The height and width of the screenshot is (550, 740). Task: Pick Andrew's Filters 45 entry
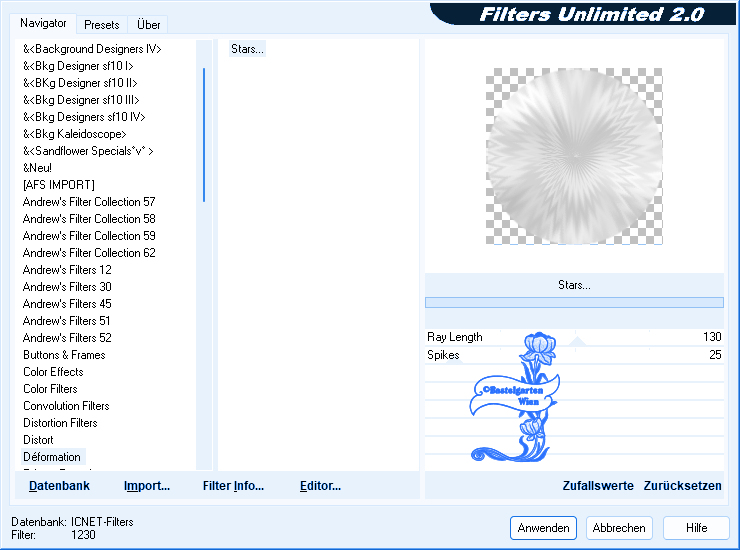coord(67,304)
